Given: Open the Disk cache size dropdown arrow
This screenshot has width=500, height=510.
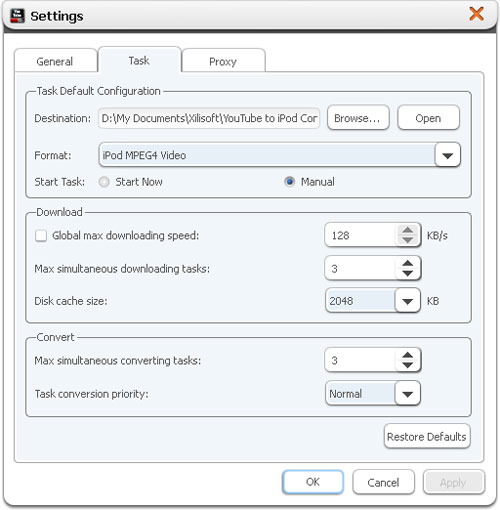Looking at the screenshot, I should click(407, 301).
